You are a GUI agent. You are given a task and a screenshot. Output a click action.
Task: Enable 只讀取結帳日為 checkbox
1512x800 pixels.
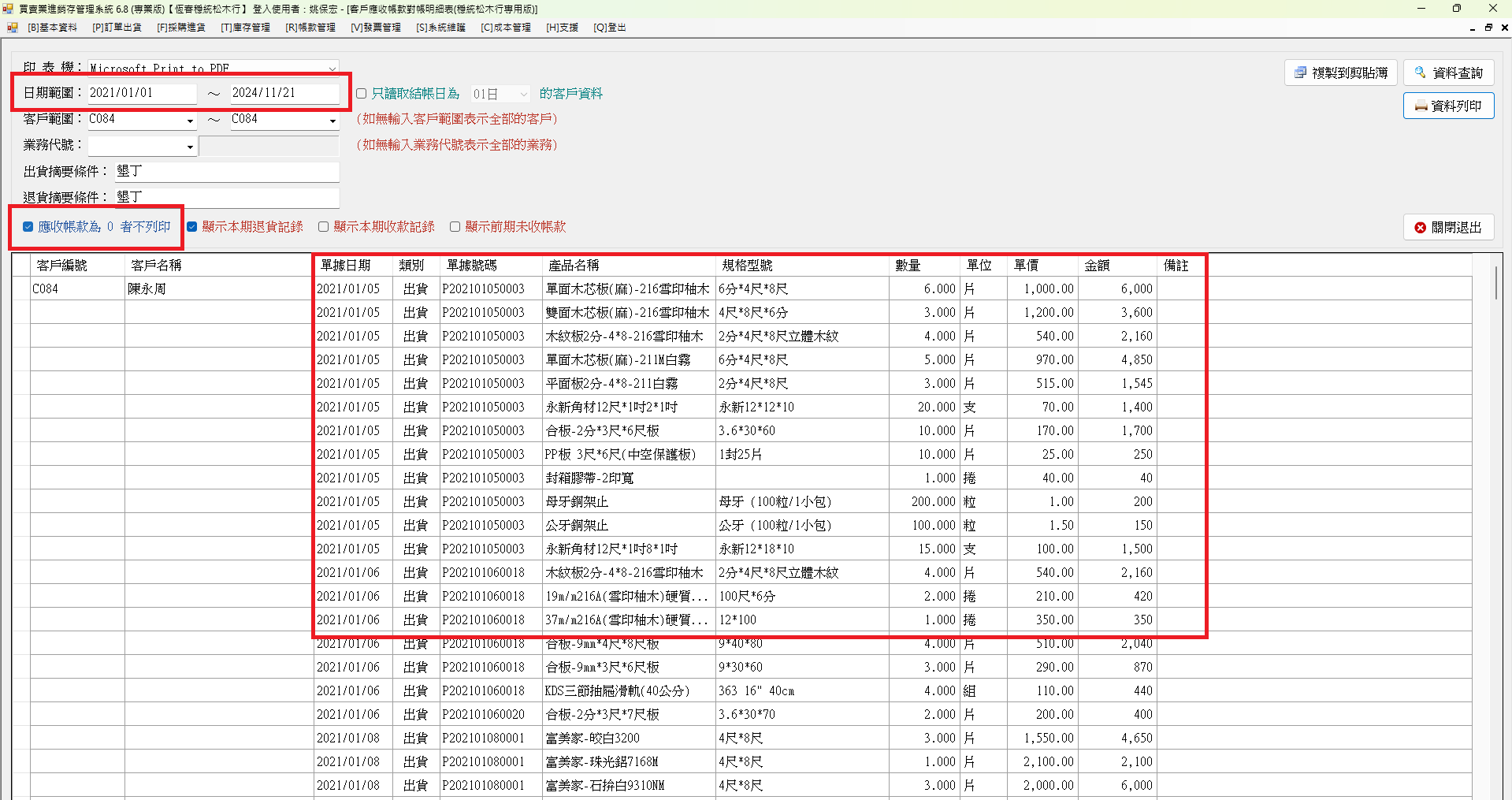[x=361, y=94]
